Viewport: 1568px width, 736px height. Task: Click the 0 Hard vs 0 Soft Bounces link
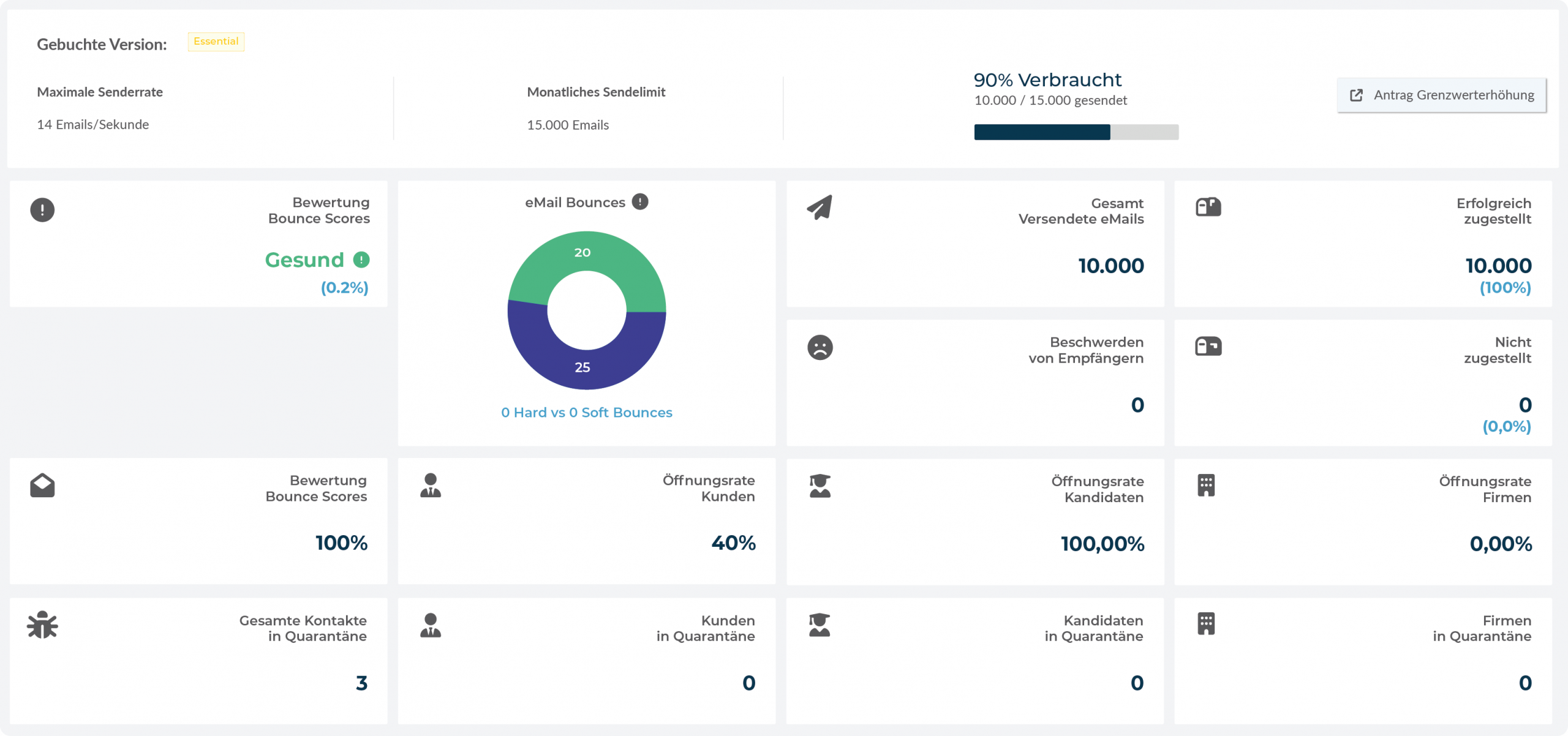pos(586,413)
